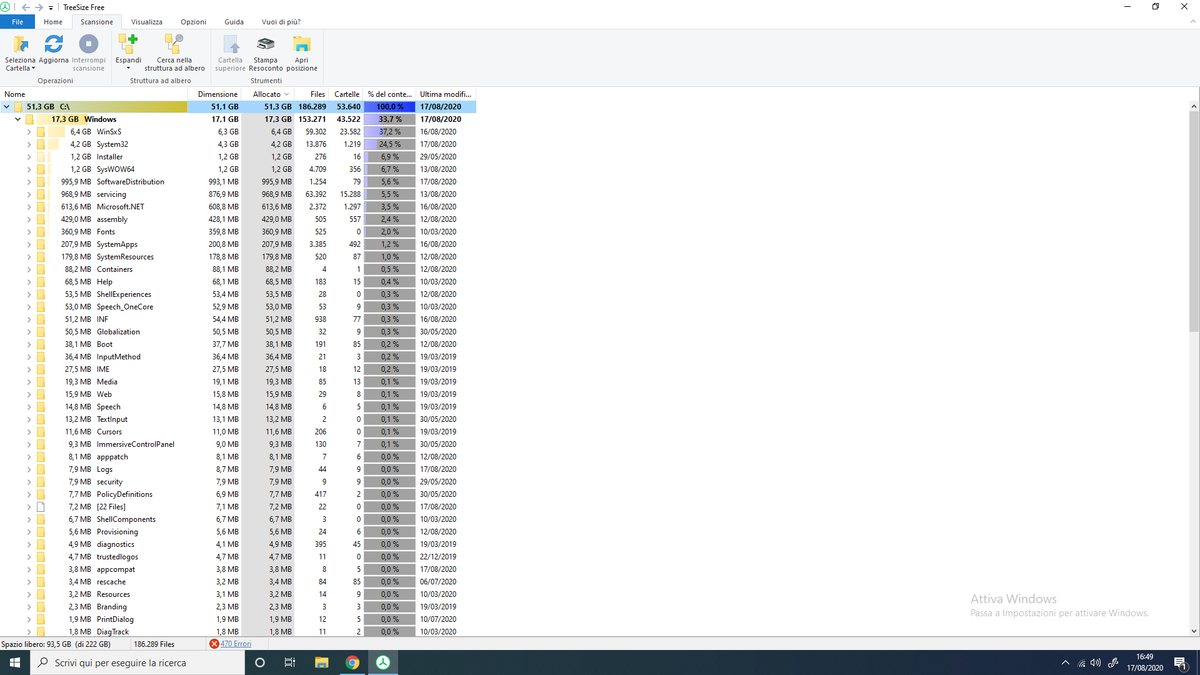Screen dimensions: 1200x675
Task: Switch to the Opzioni tab
Action: click(x=193, y=21)
